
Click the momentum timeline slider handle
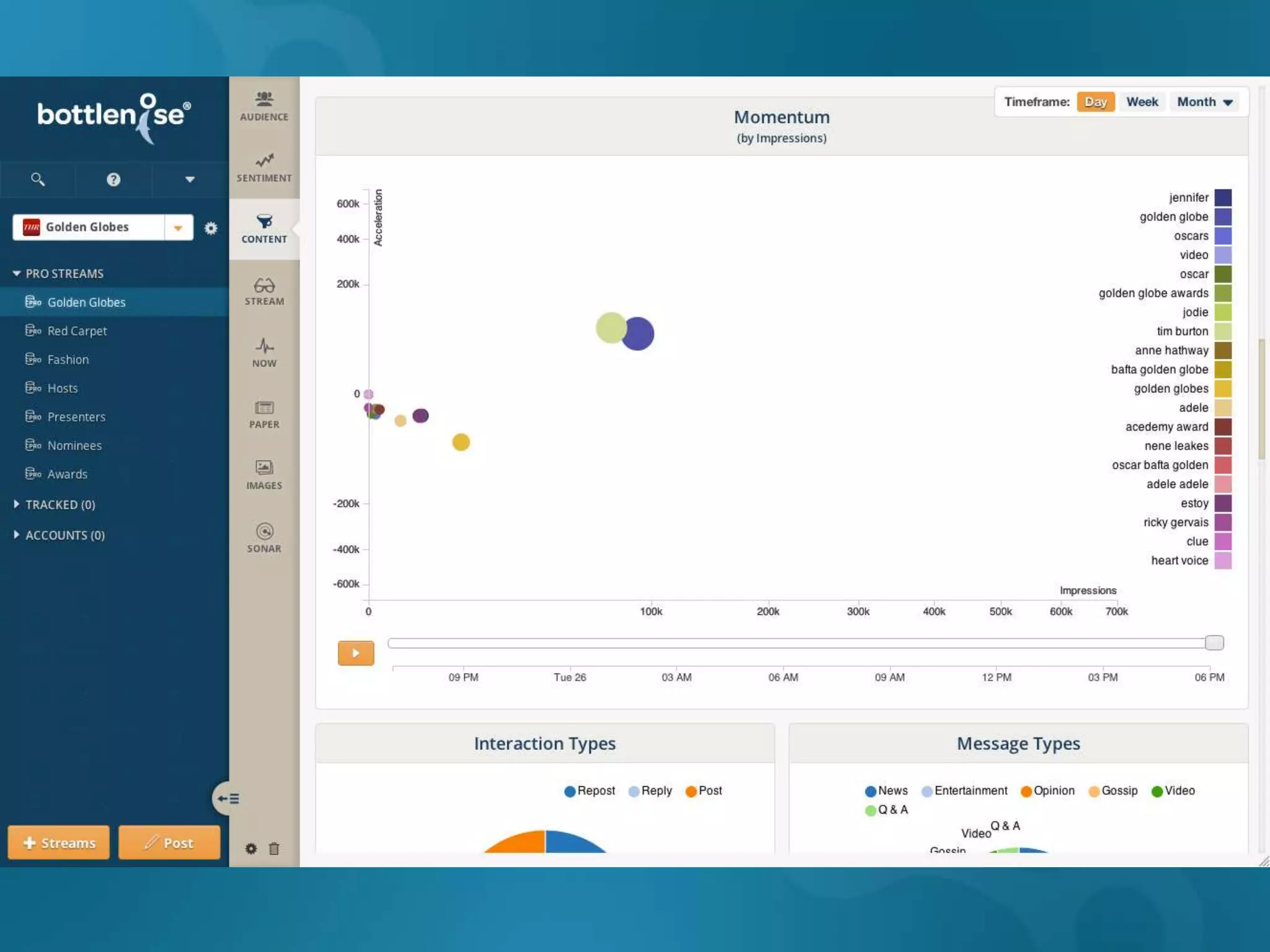tap(1214, 643)
